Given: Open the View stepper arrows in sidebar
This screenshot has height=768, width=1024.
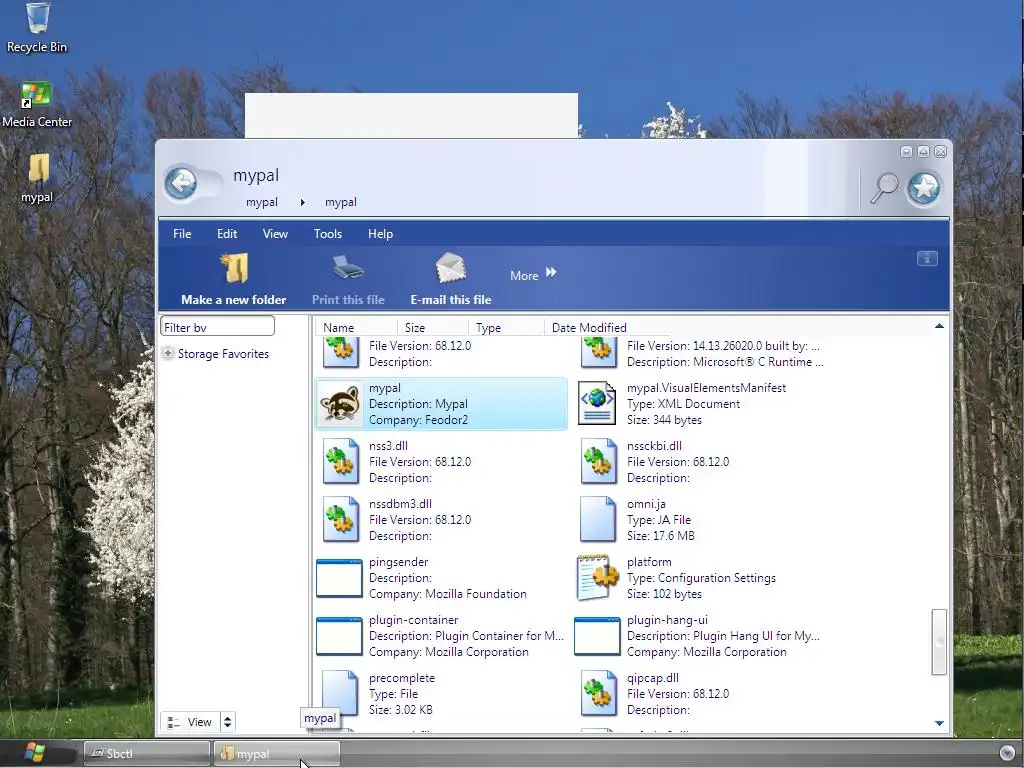Looking at the screenshot, I should tap(227, 722).
